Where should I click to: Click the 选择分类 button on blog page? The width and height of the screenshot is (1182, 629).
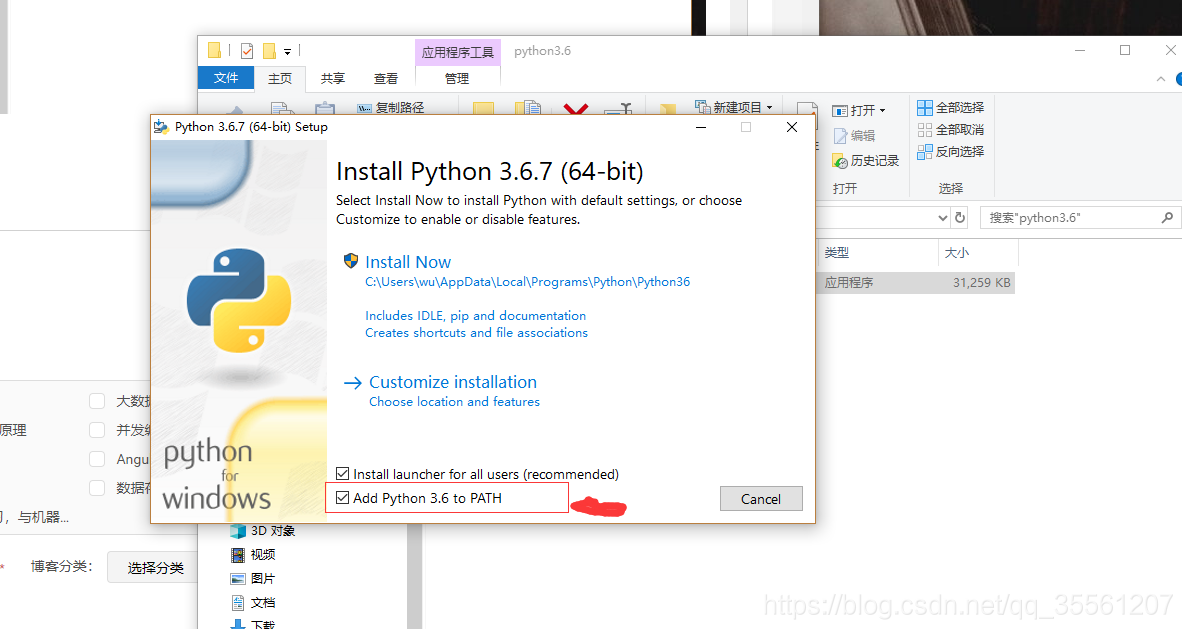[x=152, y=567]
